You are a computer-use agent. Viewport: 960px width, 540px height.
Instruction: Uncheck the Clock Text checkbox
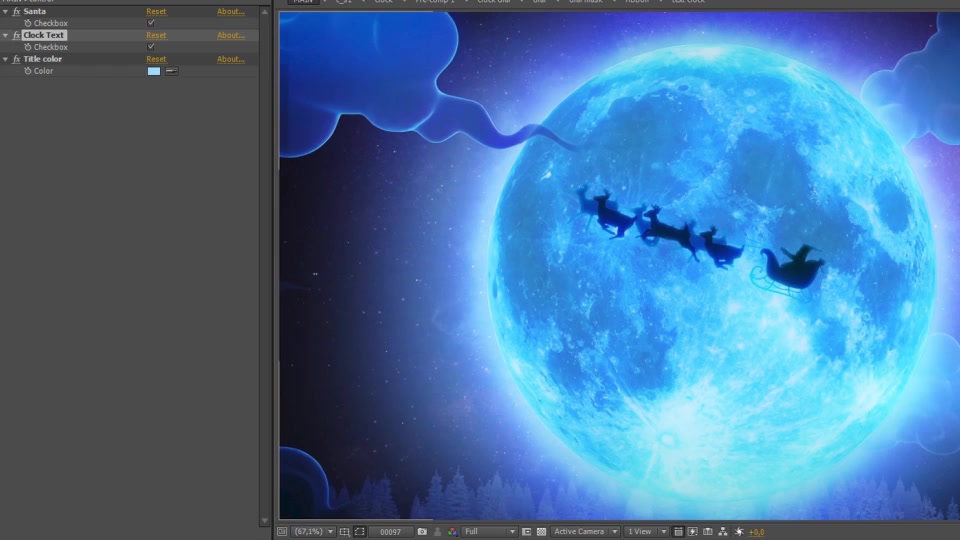coord(151,47)
